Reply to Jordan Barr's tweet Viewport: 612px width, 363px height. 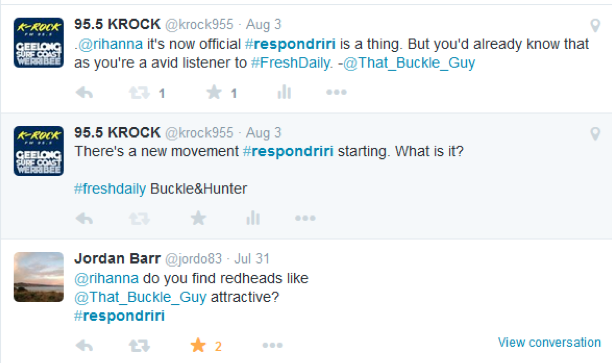84,346
